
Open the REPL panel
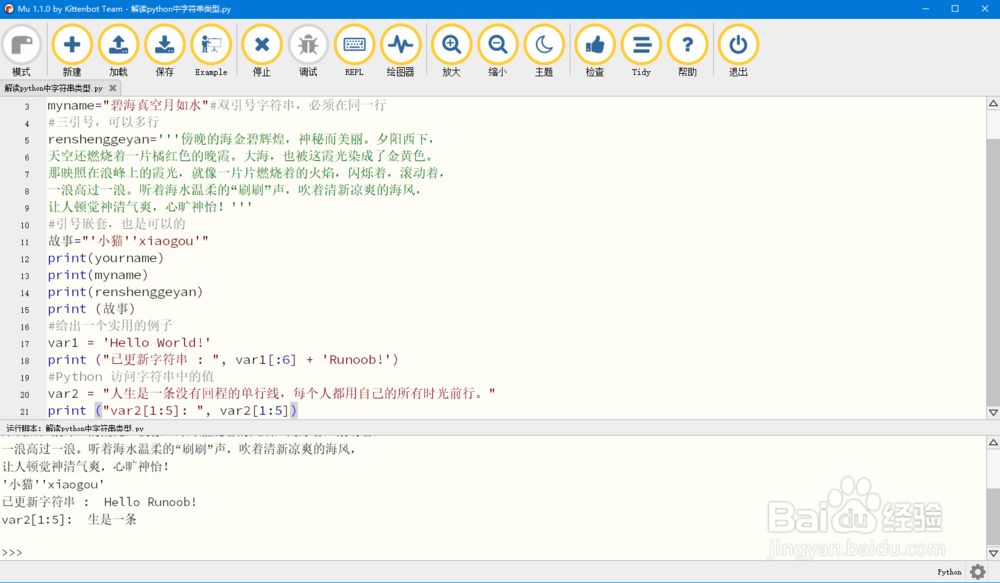(x=354, y=51)
